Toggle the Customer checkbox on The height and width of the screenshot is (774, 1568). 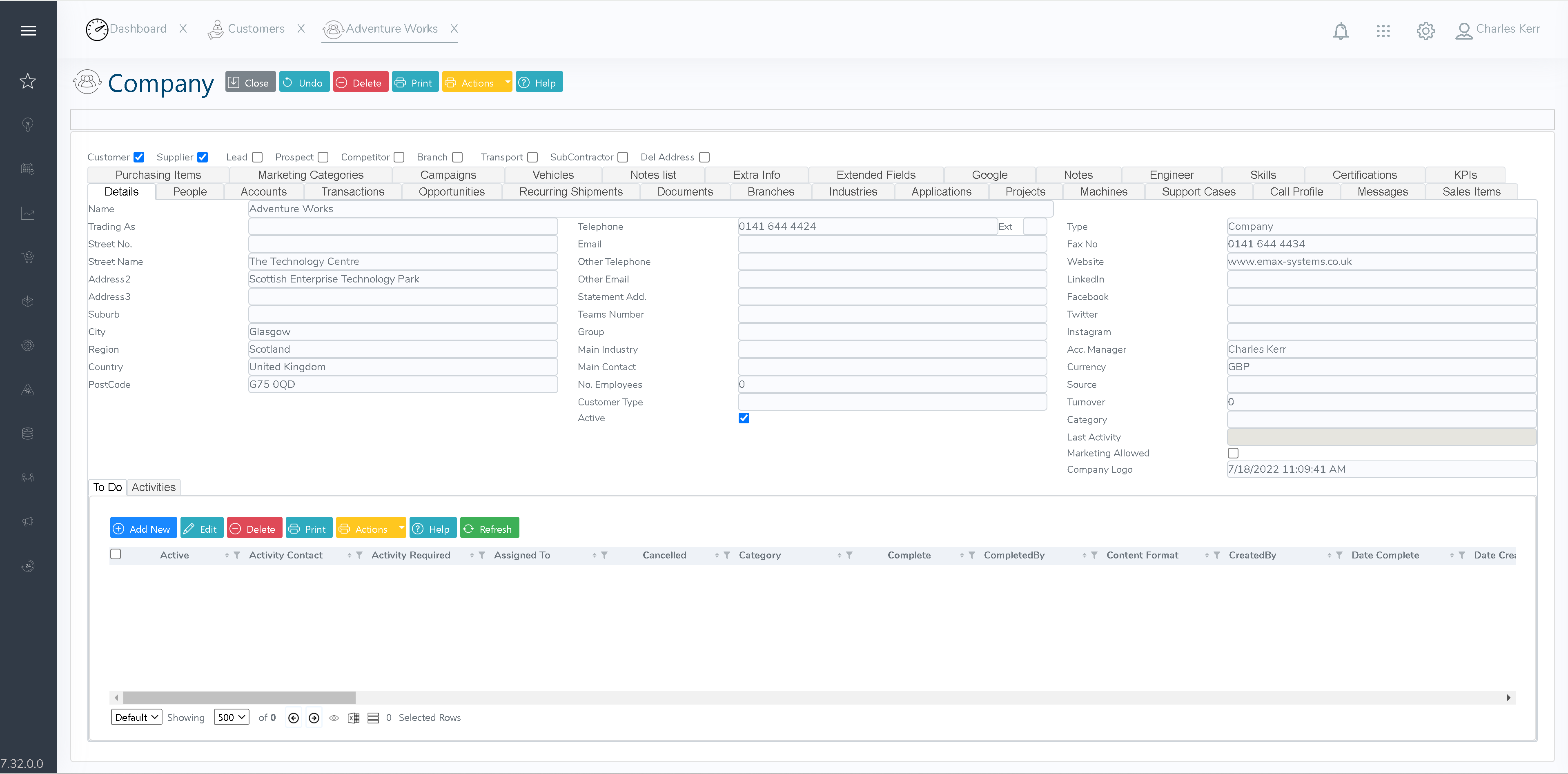(x=139, y=157)
